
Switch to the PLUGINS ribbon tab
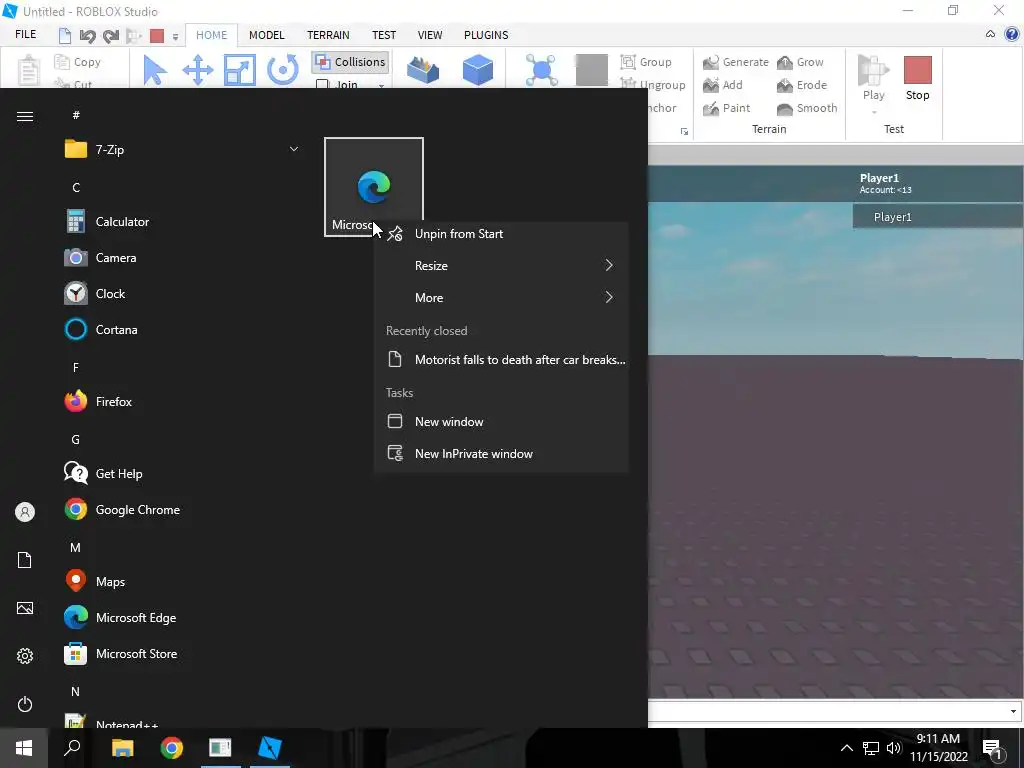tap(486, 35)
